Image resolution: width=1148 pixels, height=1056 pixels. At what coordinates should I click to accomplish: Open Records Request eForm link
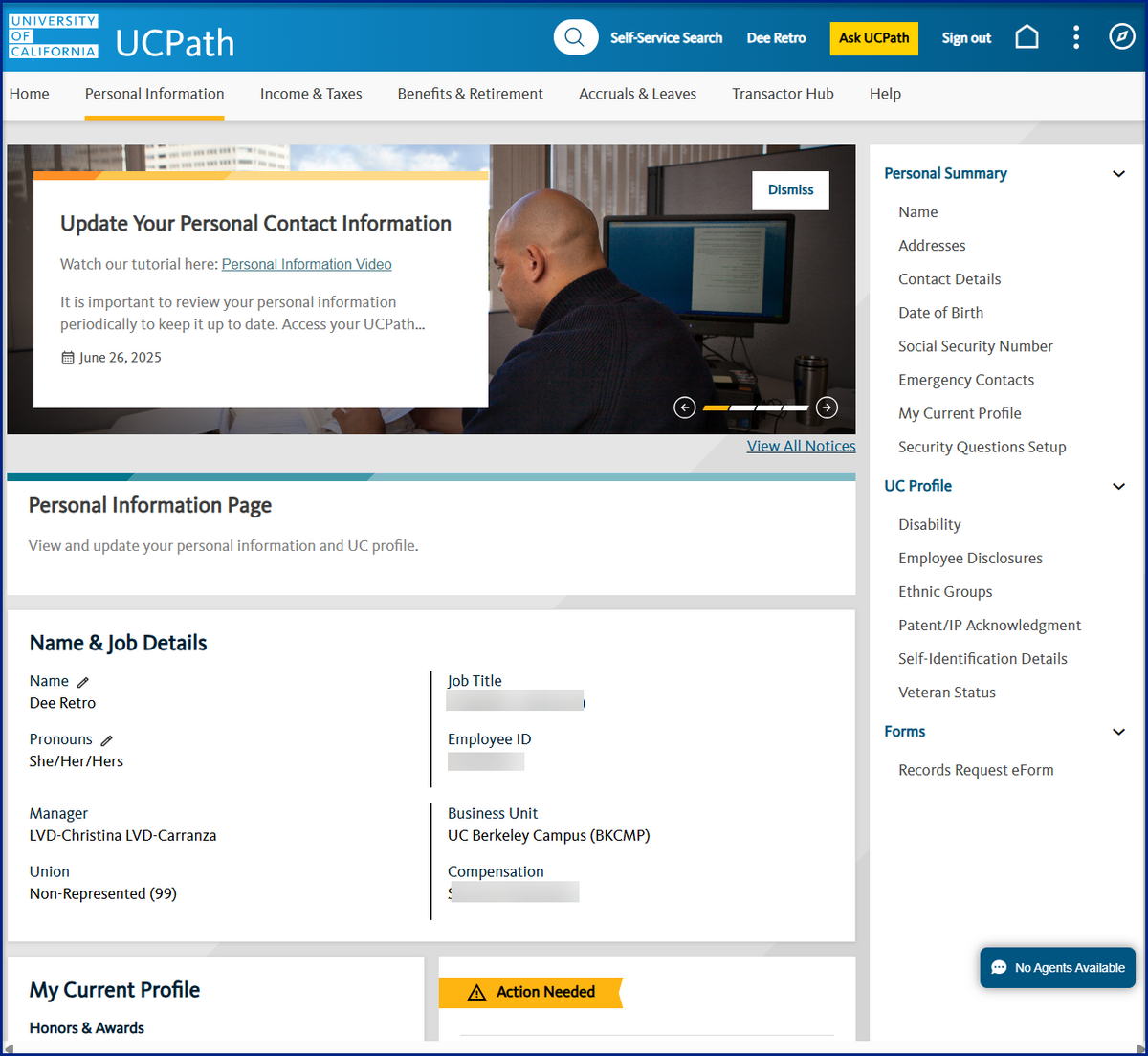[976, 771]
